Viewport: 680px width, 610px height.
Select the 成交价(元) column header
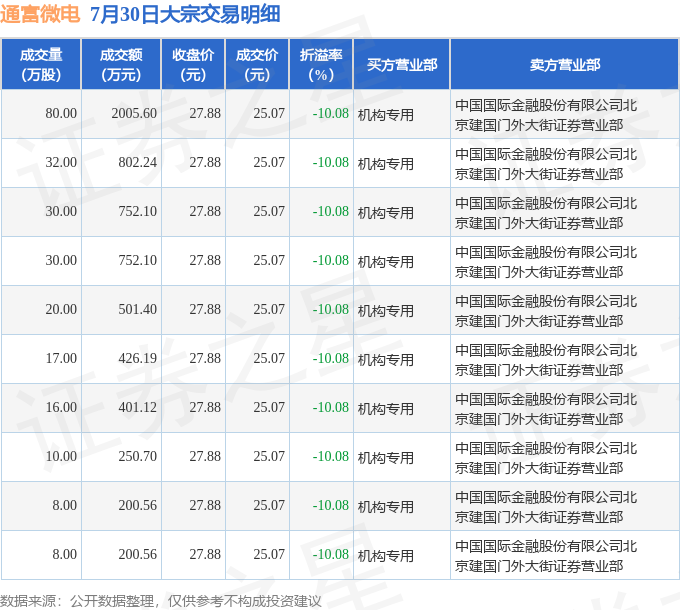256,64
